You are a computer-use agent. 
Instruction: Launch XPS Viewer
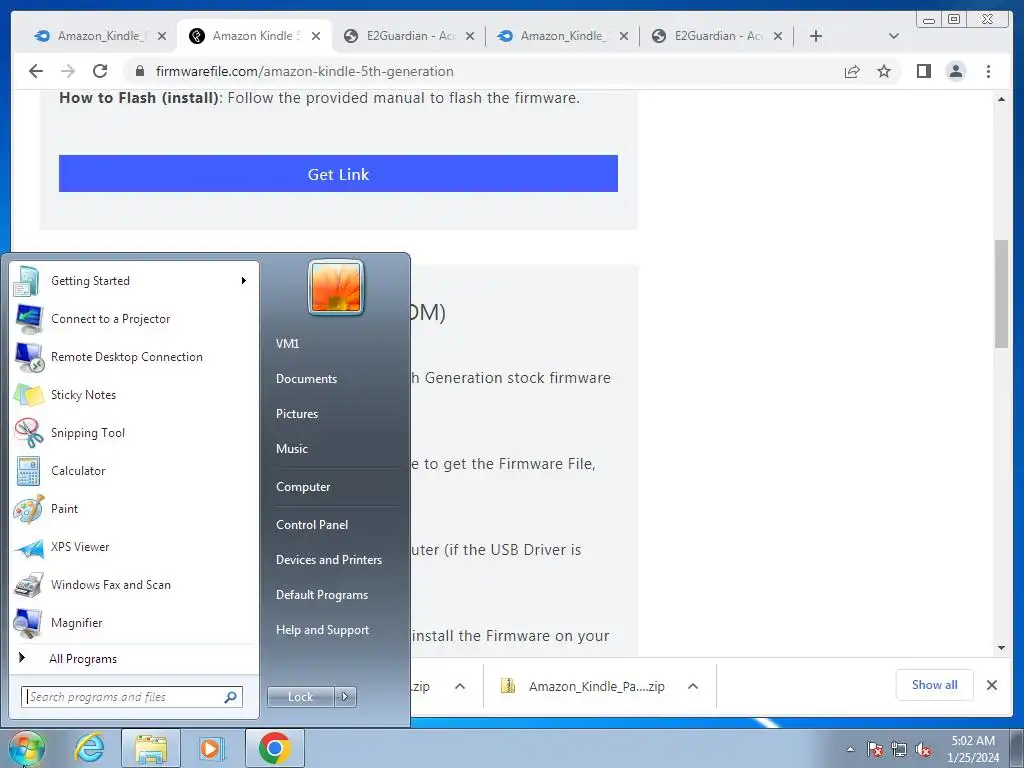(135, 547)
